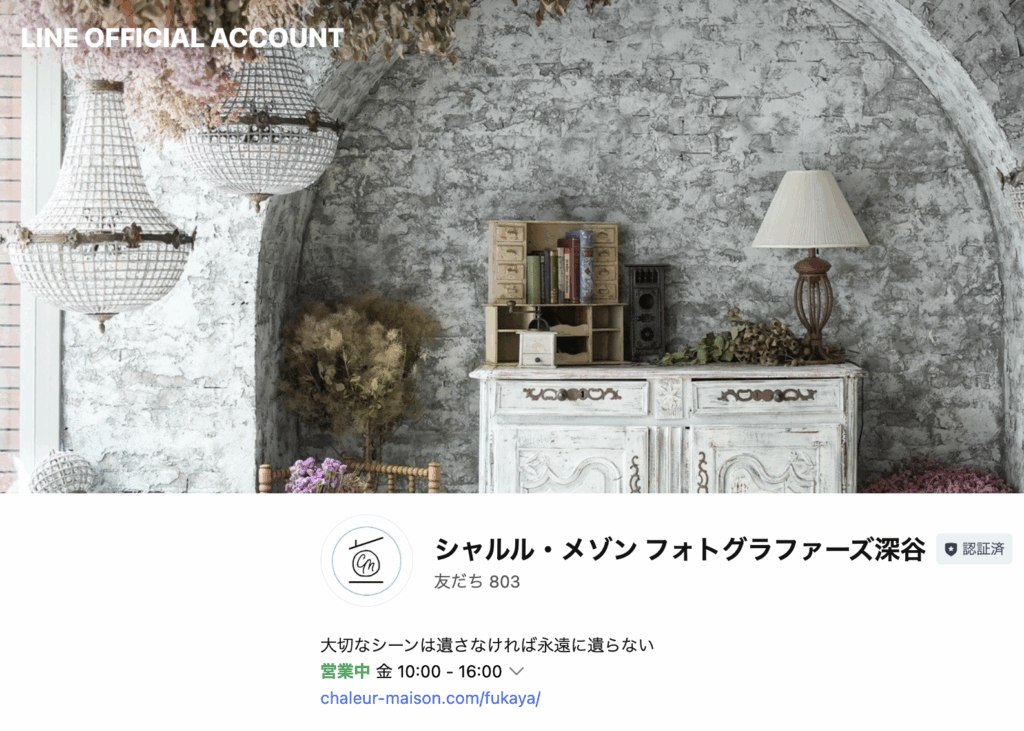Click the black antique clock in the cover
Image resolution: width=1024 pixels, height=731 pixels.
[647, 312]
